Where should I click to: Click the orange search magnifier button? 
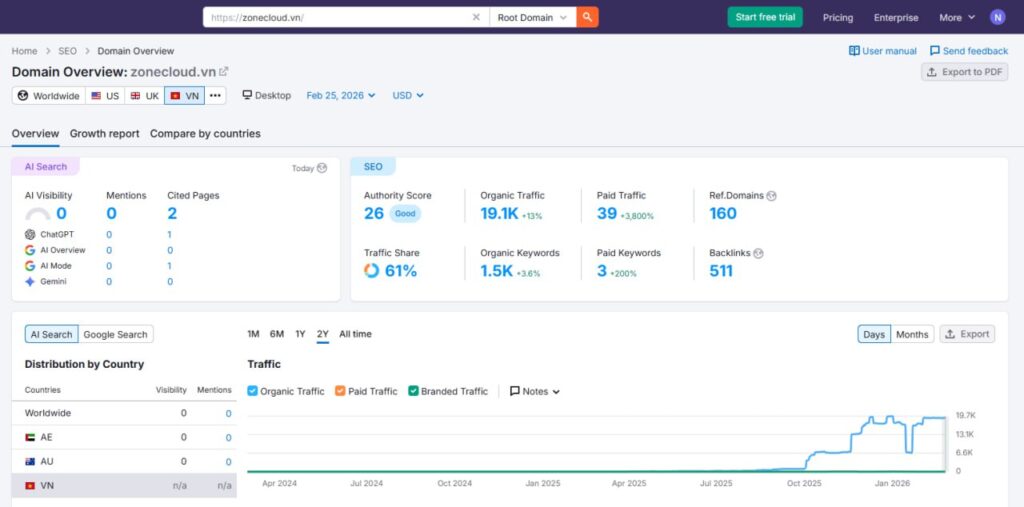click(x=587, y=17)
